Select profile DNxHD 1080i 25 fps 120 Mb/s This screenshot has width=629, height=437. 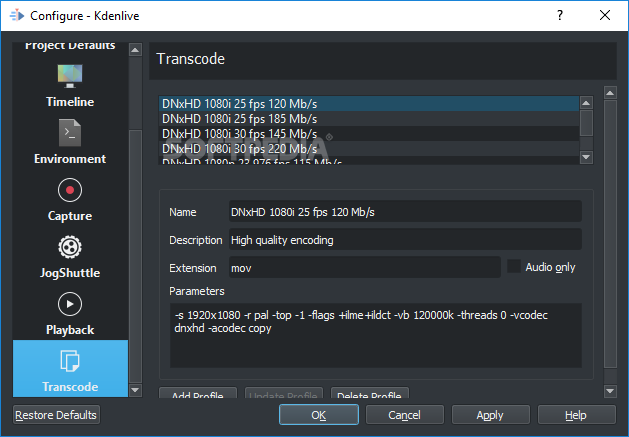369,104
